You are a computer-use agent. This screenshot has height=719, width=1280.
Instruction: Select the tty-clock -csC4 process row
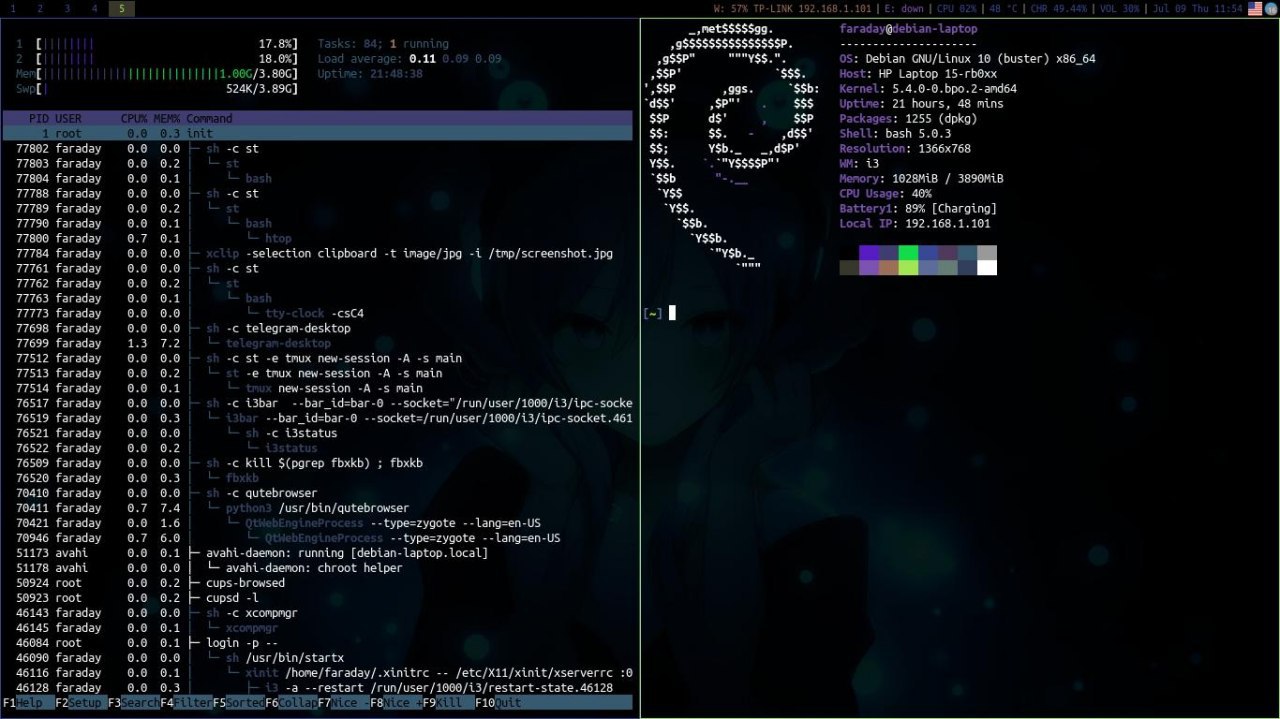(318, 313)
